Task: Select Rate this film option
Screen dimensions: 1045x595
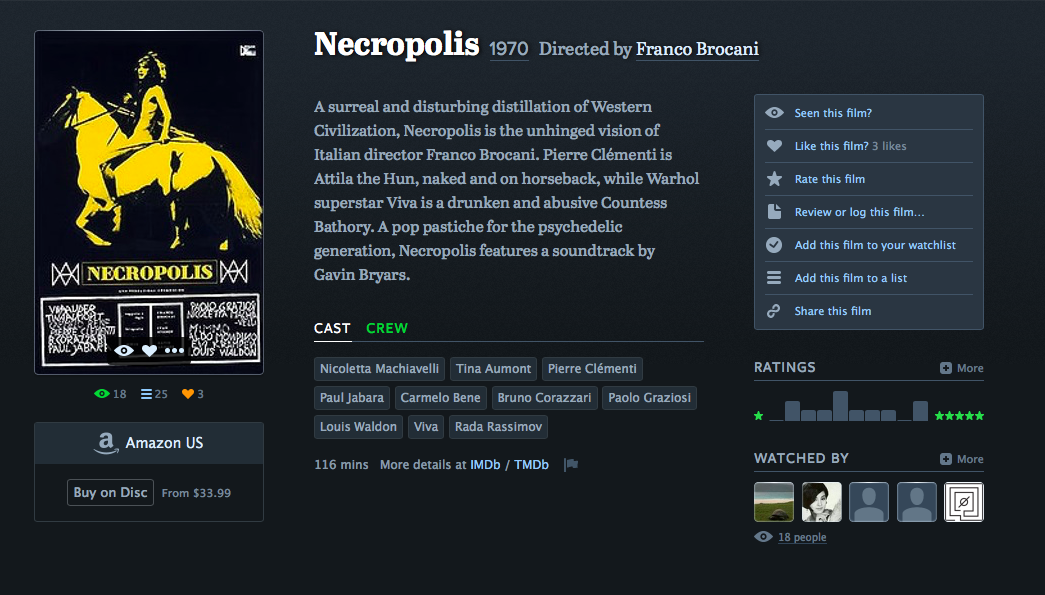Action: 830,179
